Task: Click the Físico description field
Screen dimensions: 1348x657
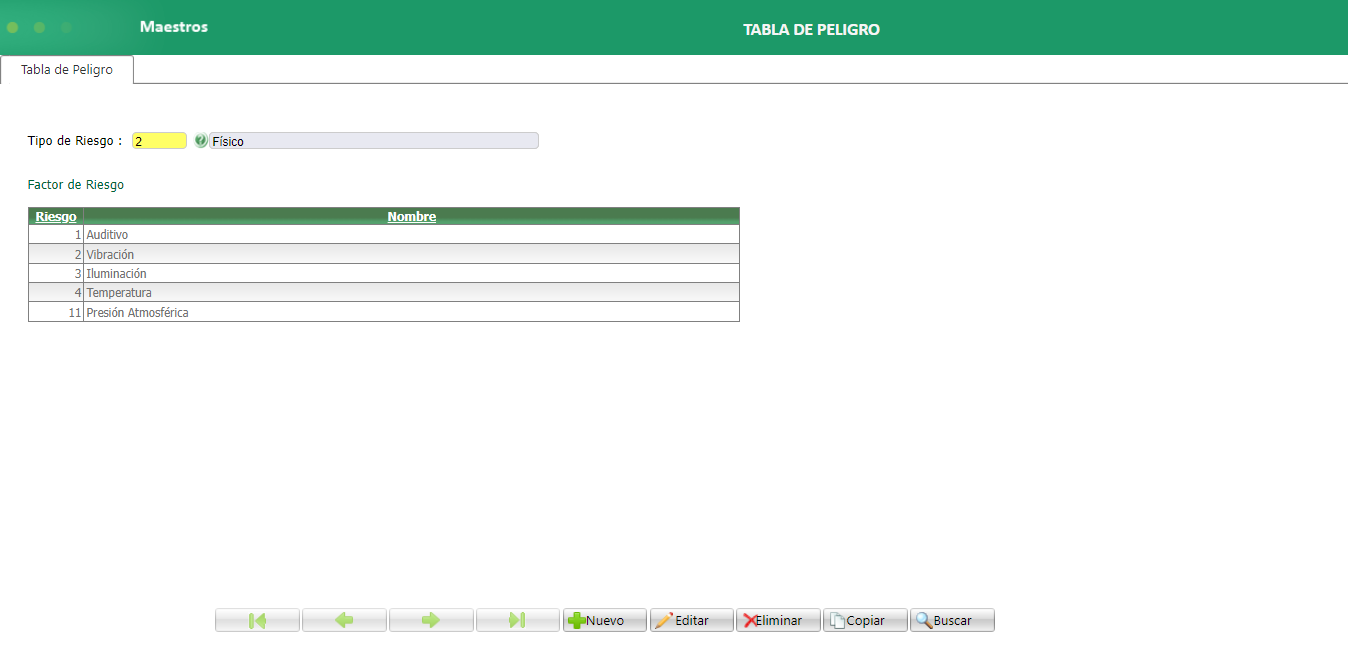Action: (x=374, y=141)
